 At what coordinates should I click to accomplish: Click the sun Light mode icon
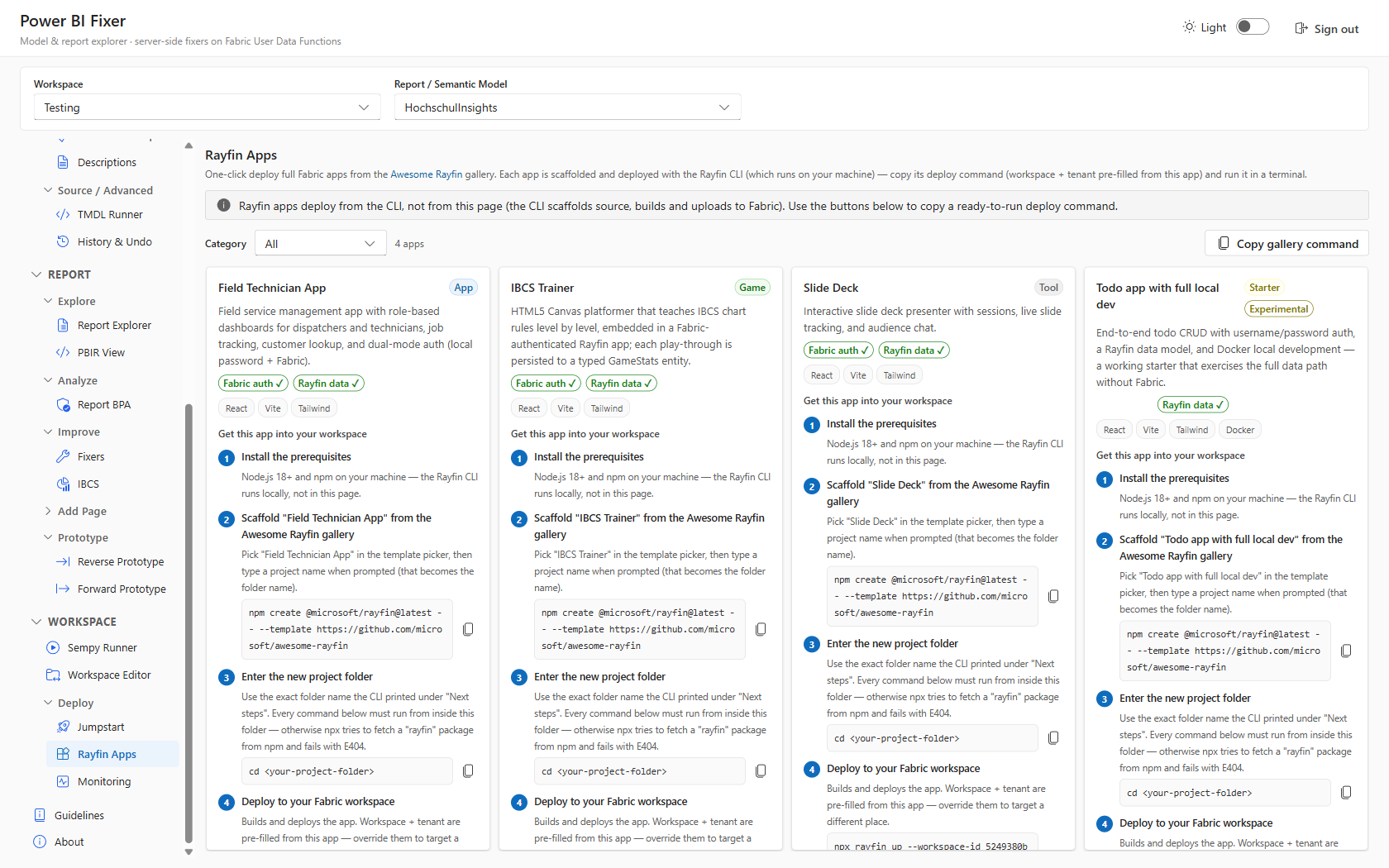point(1189,27)
